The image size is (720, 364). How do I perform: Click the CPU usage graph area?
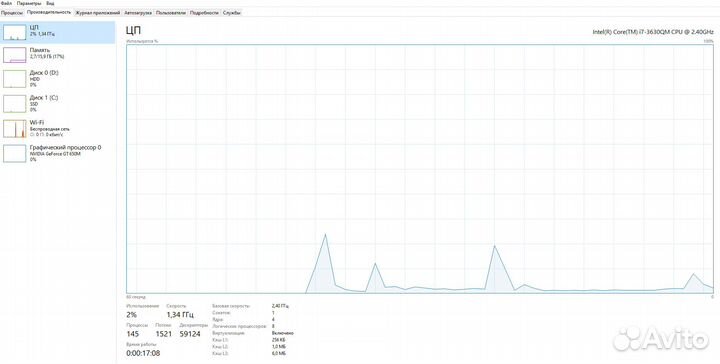420,169
